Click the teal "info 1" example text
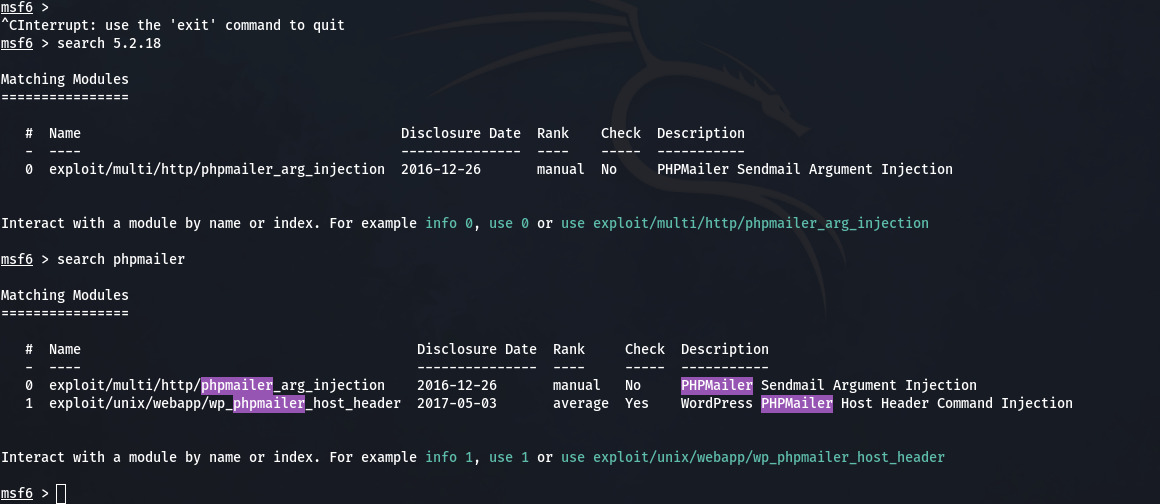The image size is (1160, 504). tap(448, 457)
